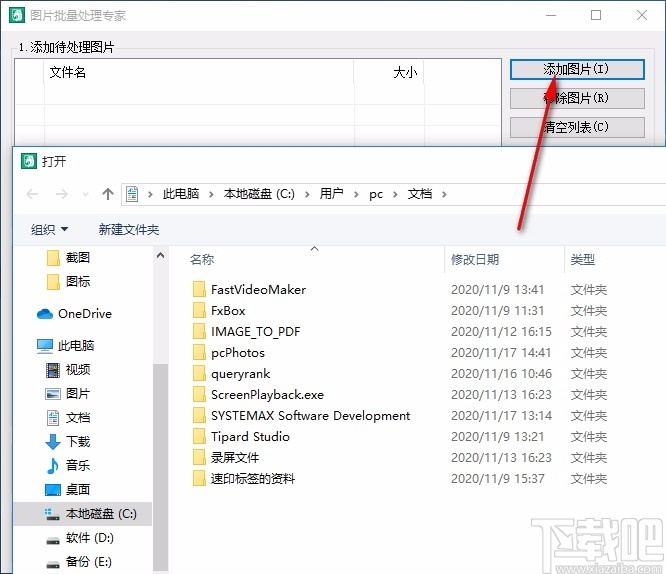Image resolution: width=666 pixels, height=574 pixels.
Task: Click the back navigation arrow
Action: point(32,194)
